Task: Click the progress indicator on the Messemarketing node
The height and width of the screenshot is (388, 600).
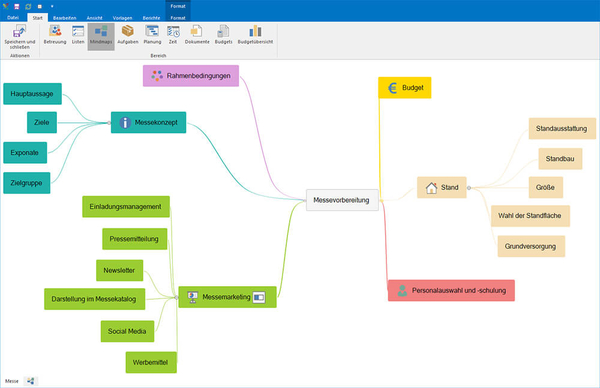Action: coord(259,297)
